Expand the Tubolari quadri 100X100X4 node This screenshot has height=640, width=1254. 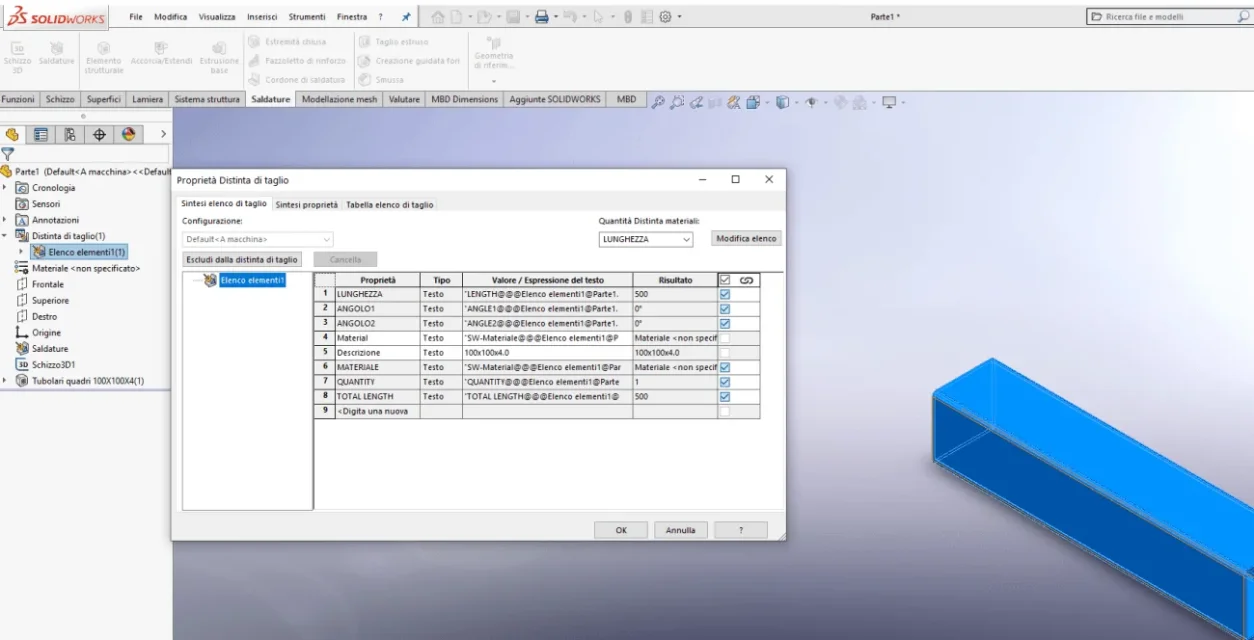click(x=5, y=381)
